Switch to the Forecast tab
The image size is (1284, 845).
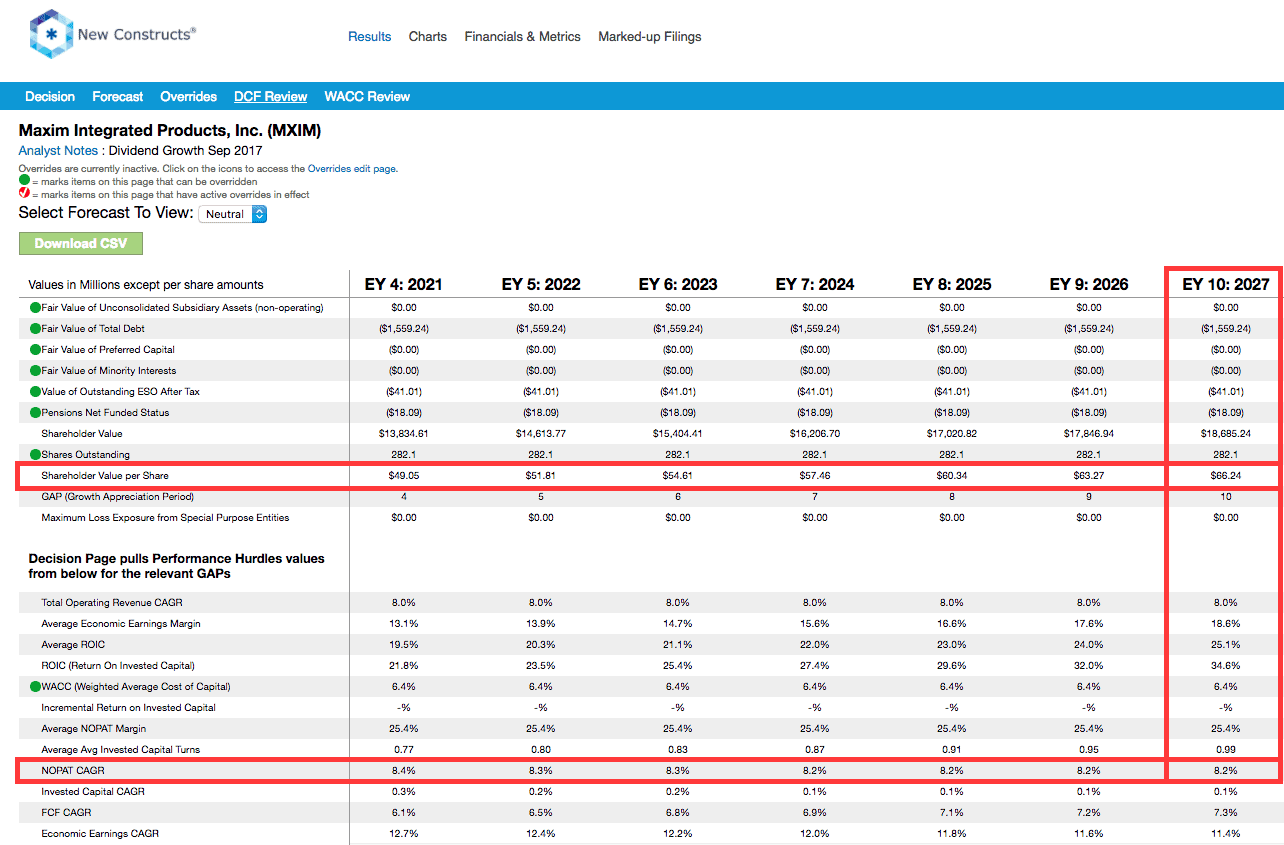(x=118, y=97)
